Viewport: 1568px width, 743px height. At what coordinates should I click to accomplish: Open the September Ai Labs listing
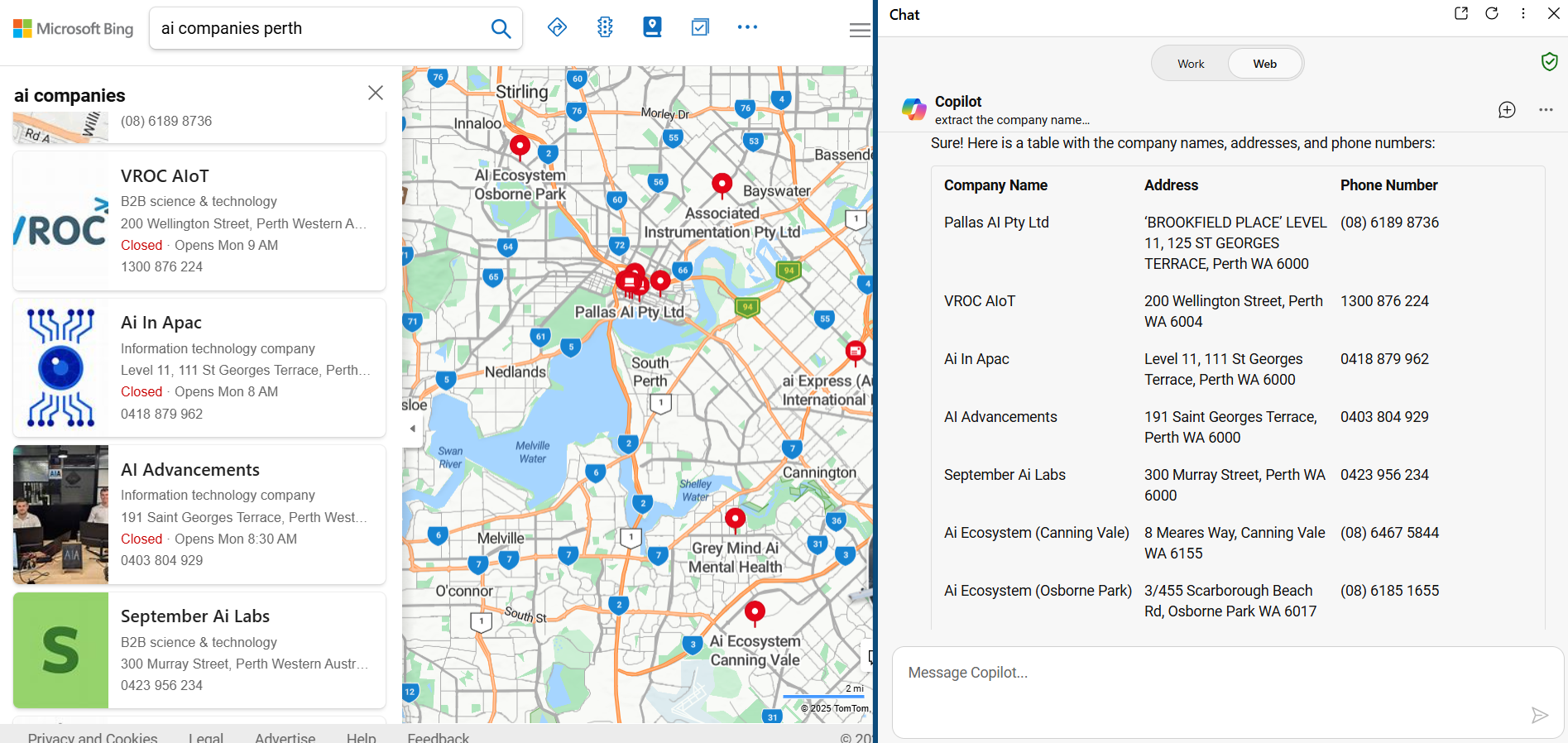[x=199, y=650]
